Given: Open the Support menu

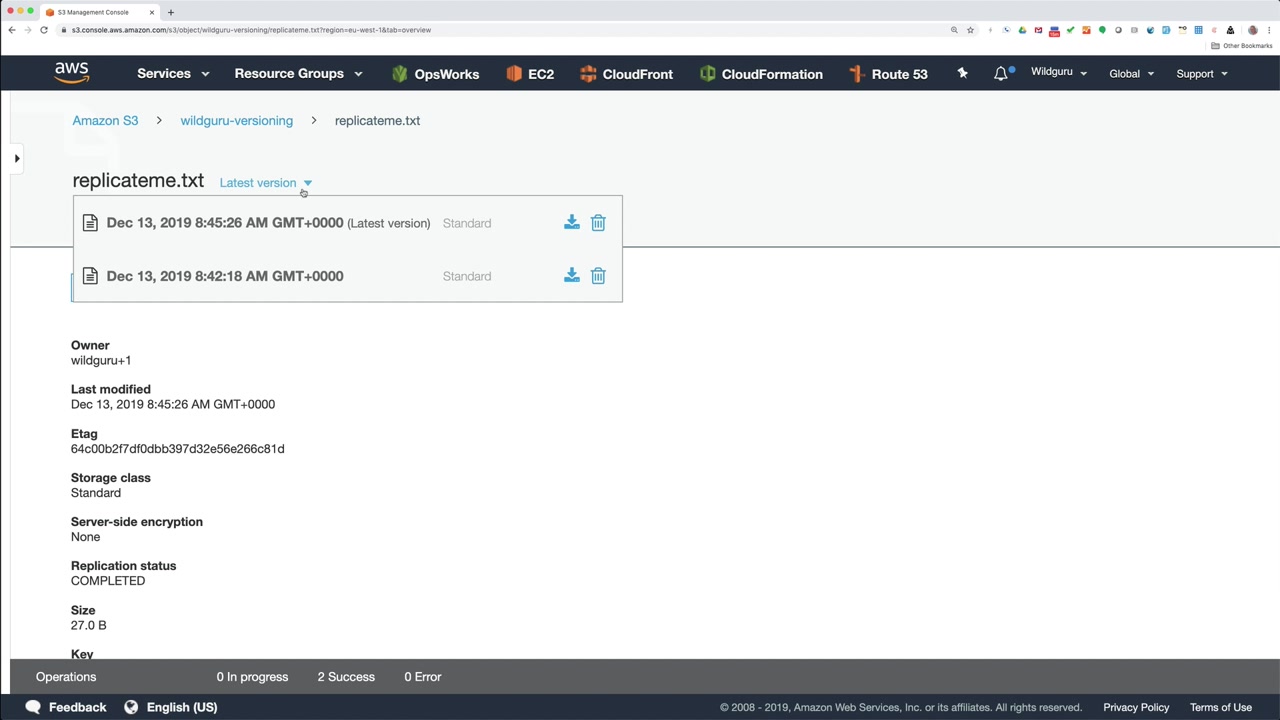Looking at the screenshot, I should coord(1202,73).
